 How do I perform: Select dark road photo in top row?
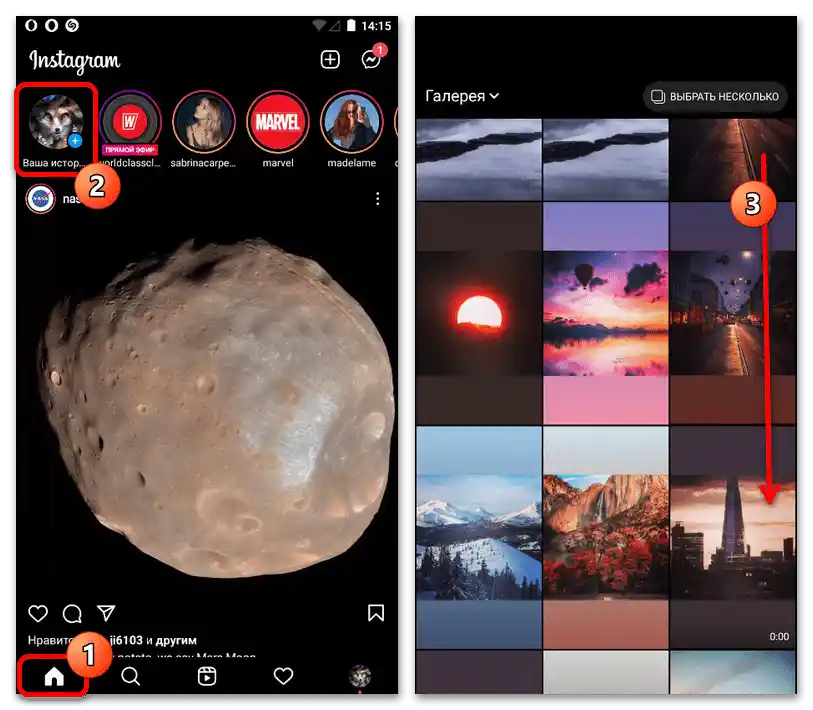pyautogui.click(x=733, y=159)
